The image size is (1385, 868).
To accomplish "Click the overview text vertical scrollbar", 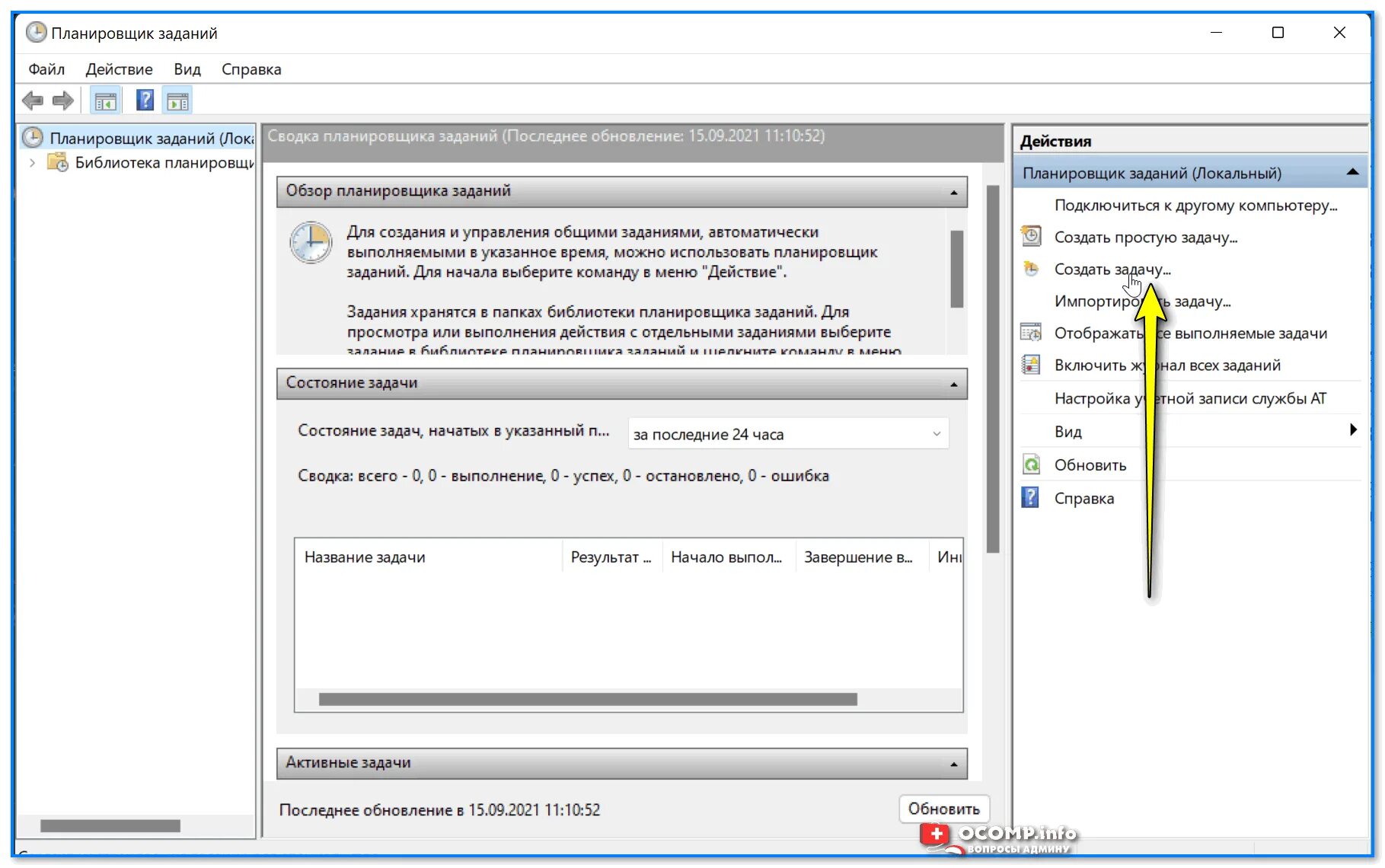I will coord(957,269).
